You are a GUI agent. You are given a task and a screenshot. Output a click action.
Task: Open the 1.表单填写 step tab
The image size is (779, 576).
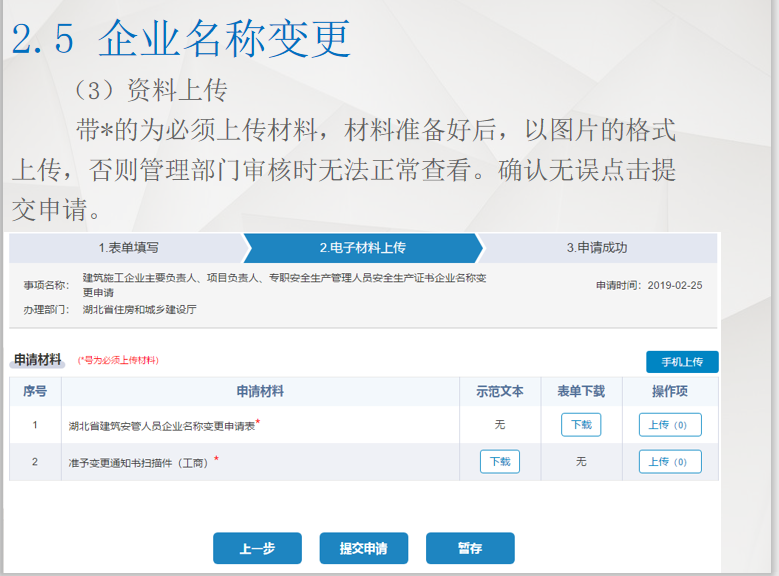click(128, 247)
